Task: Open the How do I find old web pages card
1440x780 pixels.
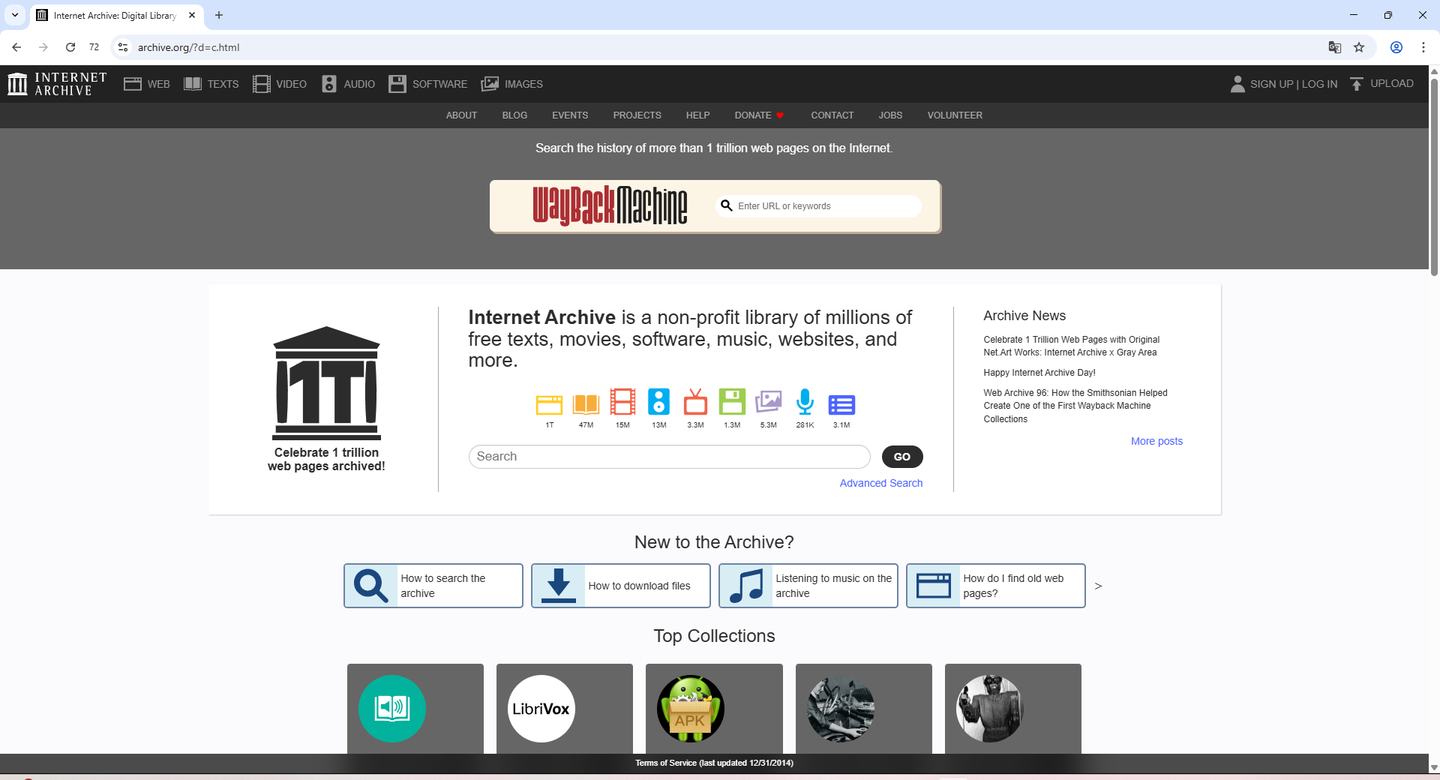Action: [x=995, y=586]
